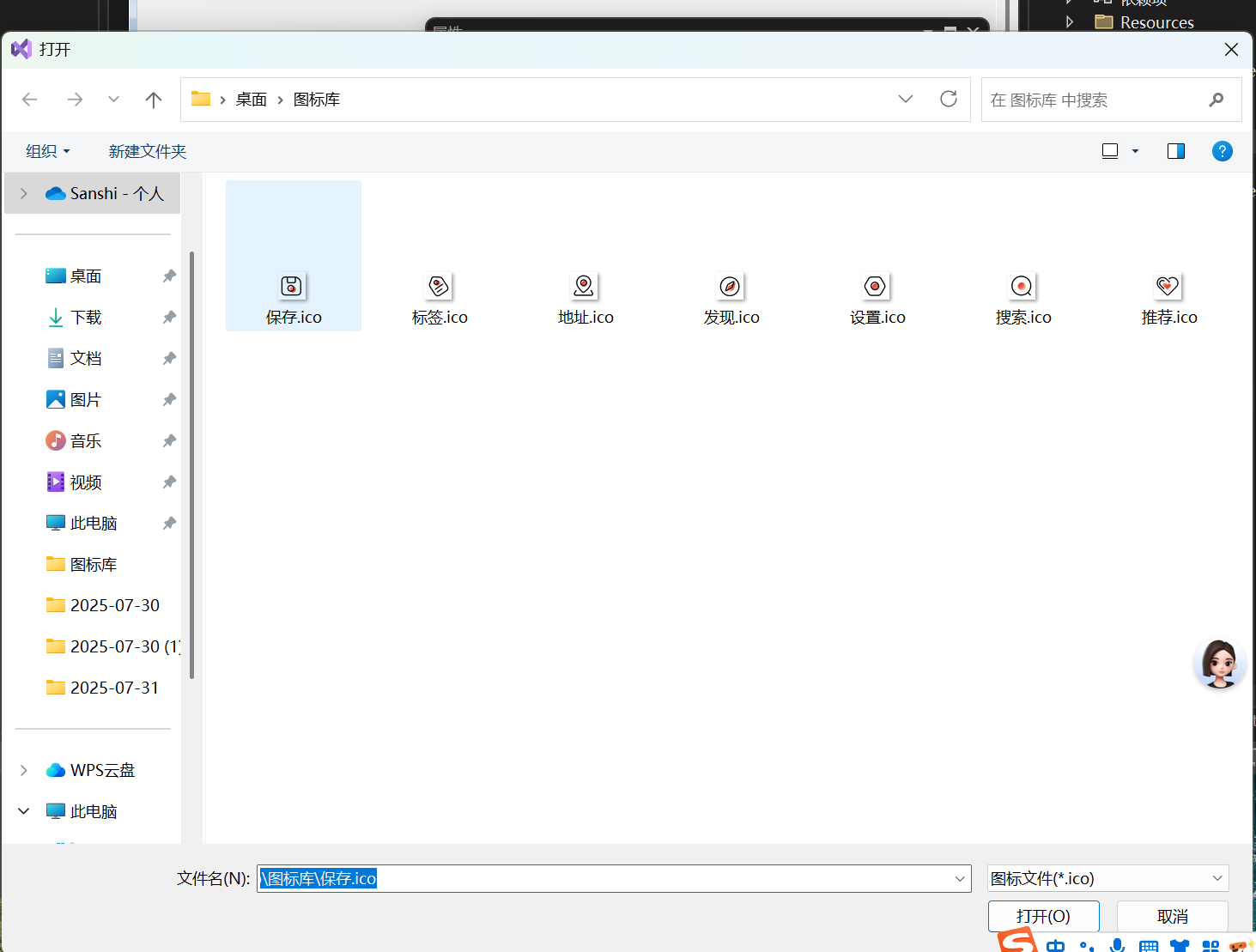
Task: Select the 标签.ico icon file
Action: (439, 296)
